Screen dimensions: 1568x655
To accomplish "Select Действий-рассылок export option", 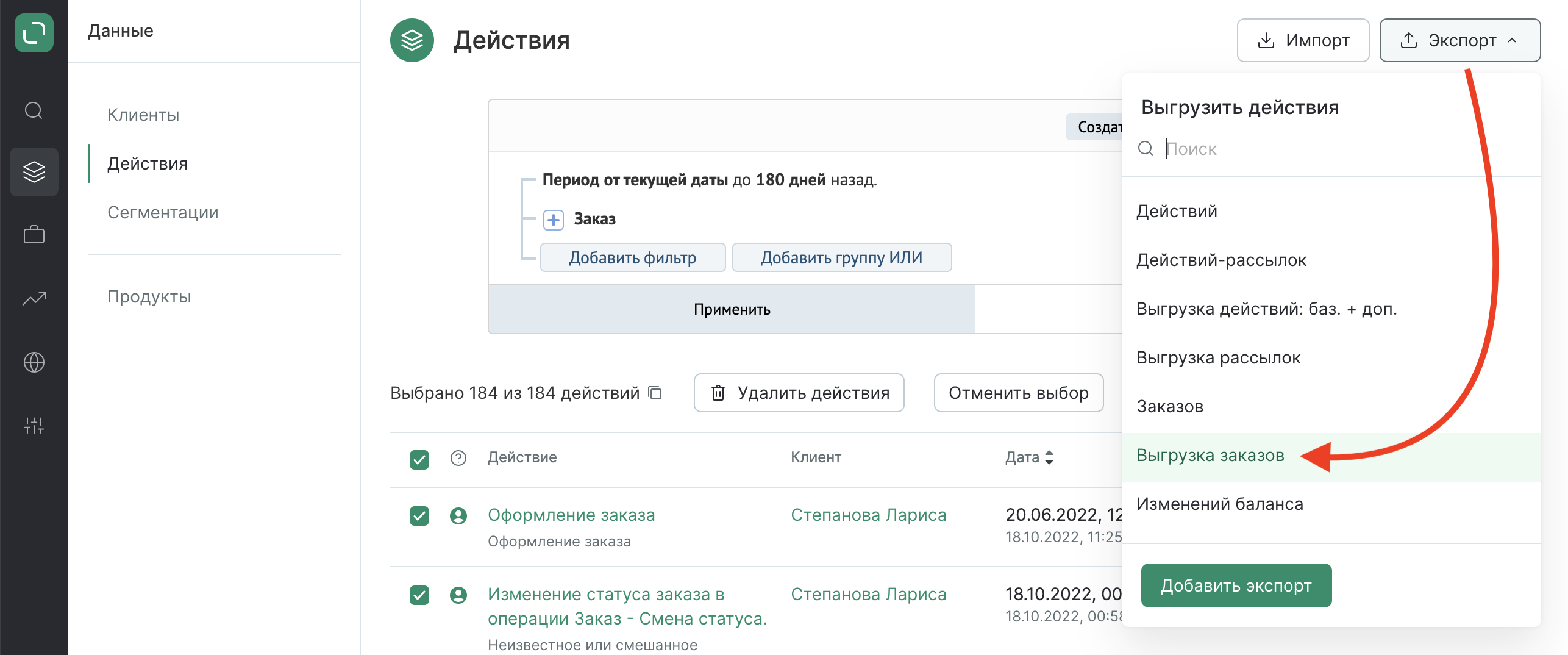I will point(1331,260).
